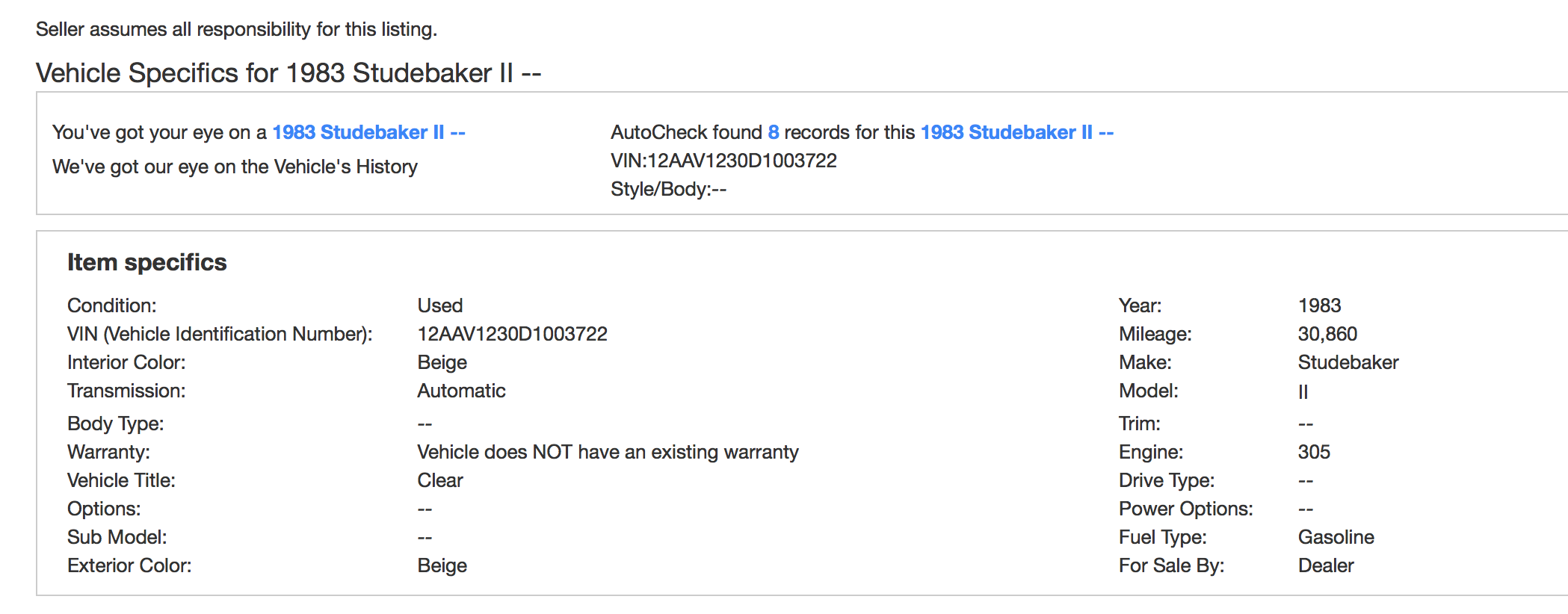Click the Year value "1983" in Item specifics
Image resolution: width=1568 pixels, height=614 pixels.
coord(1319,306)
